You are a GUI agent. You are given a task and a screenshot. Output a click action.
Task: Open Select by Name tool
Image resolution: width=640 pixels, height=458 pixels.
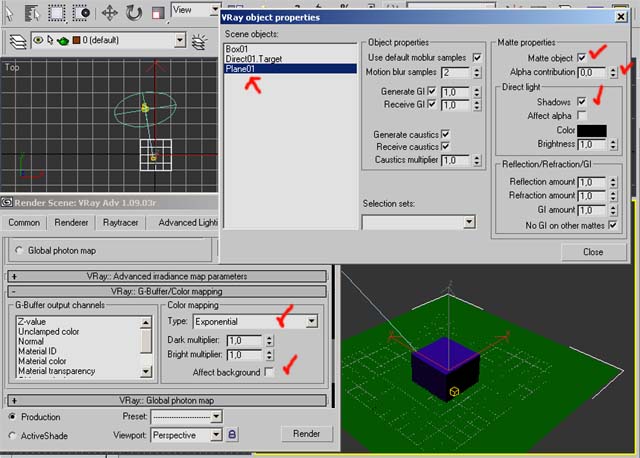pyautogui.click(x=32, y=13)
